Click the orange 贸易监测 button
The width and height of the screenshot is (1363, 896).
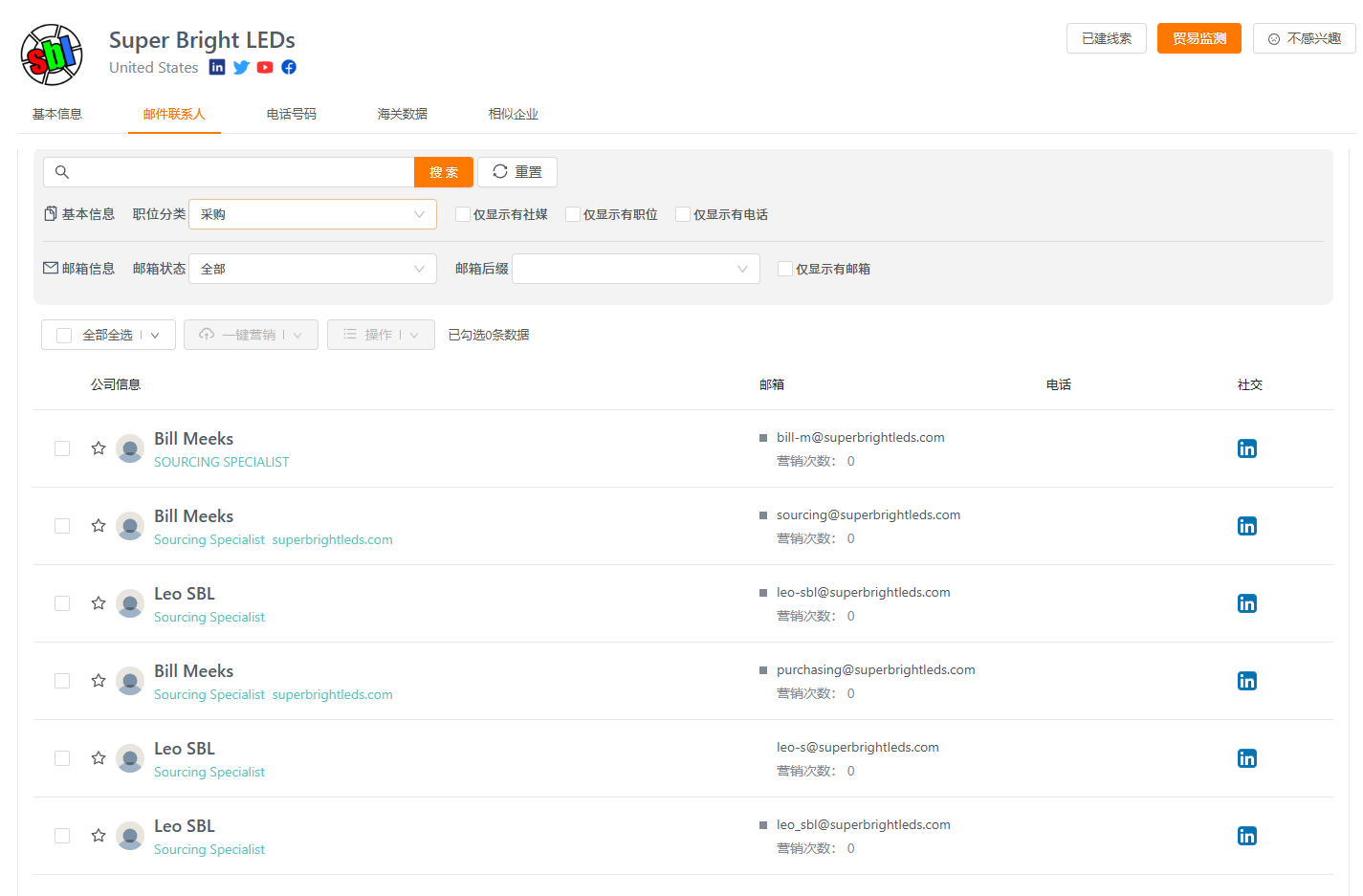tap(1199, 38)
